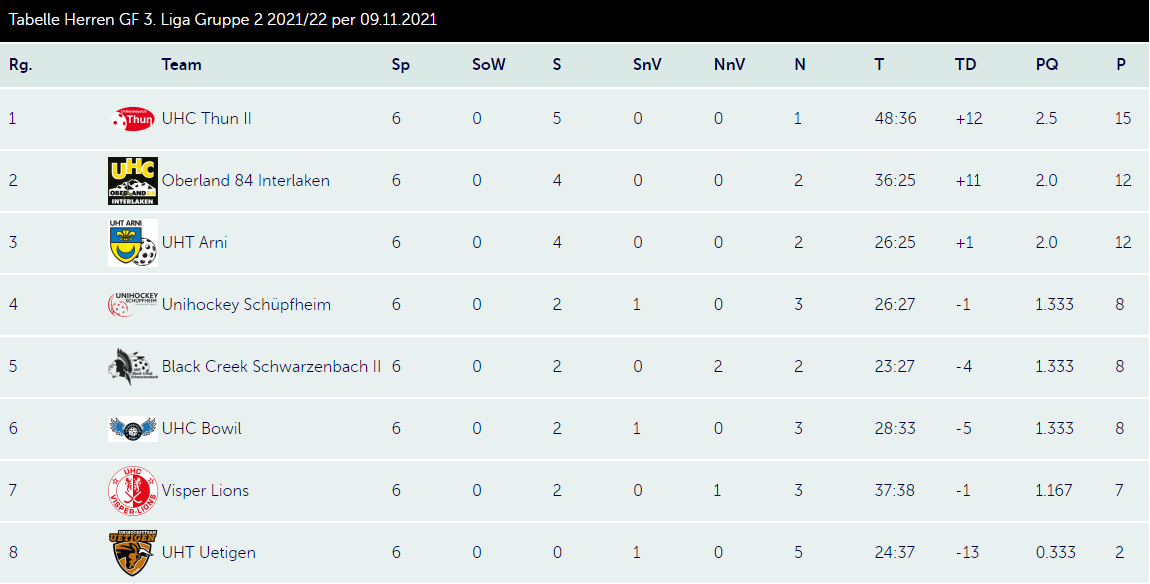Click the UHT Arni crest logo

(133, 243)
